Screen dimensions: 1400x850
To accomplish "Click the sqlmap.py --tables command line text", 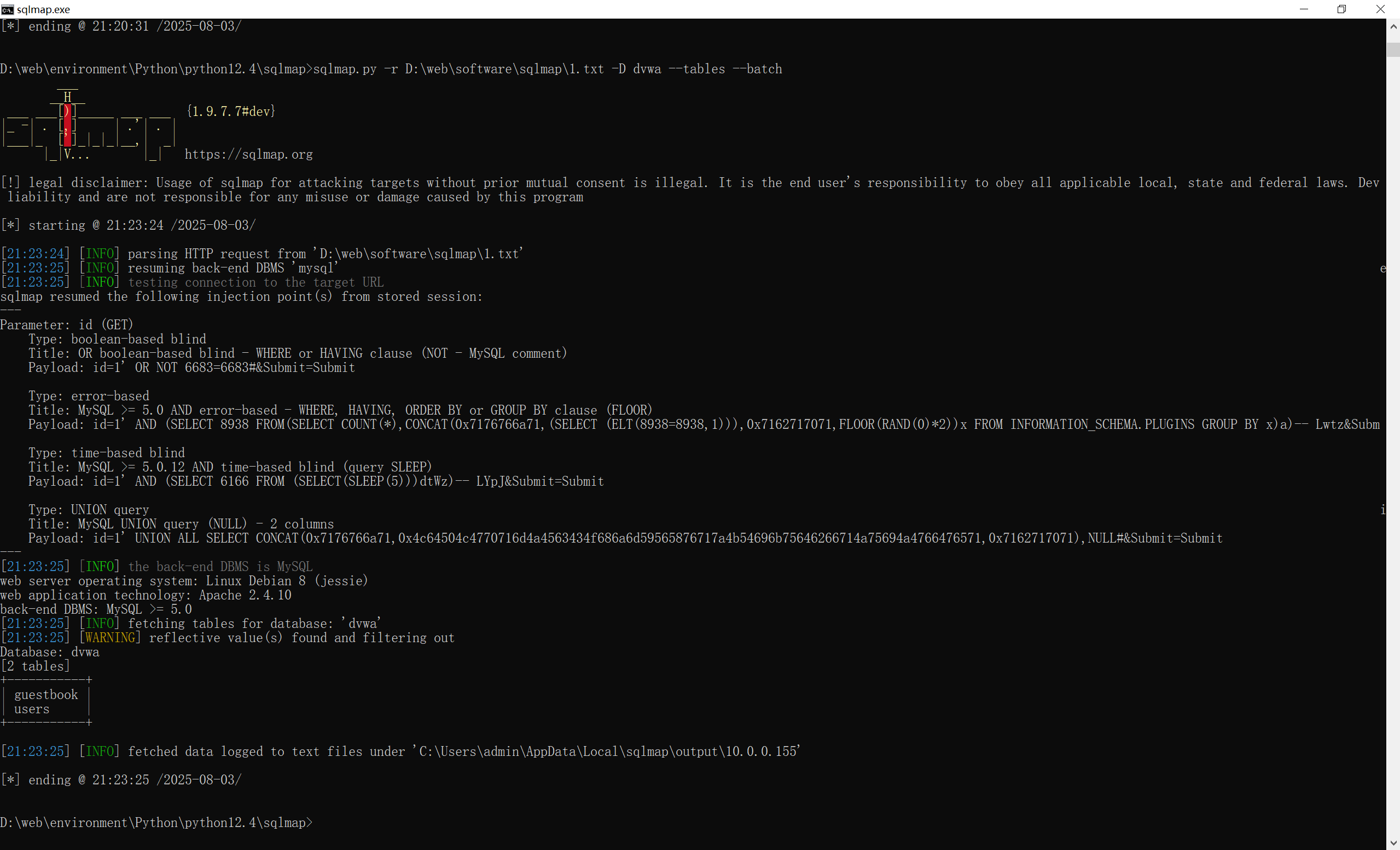I will click(x=547, y=69).
